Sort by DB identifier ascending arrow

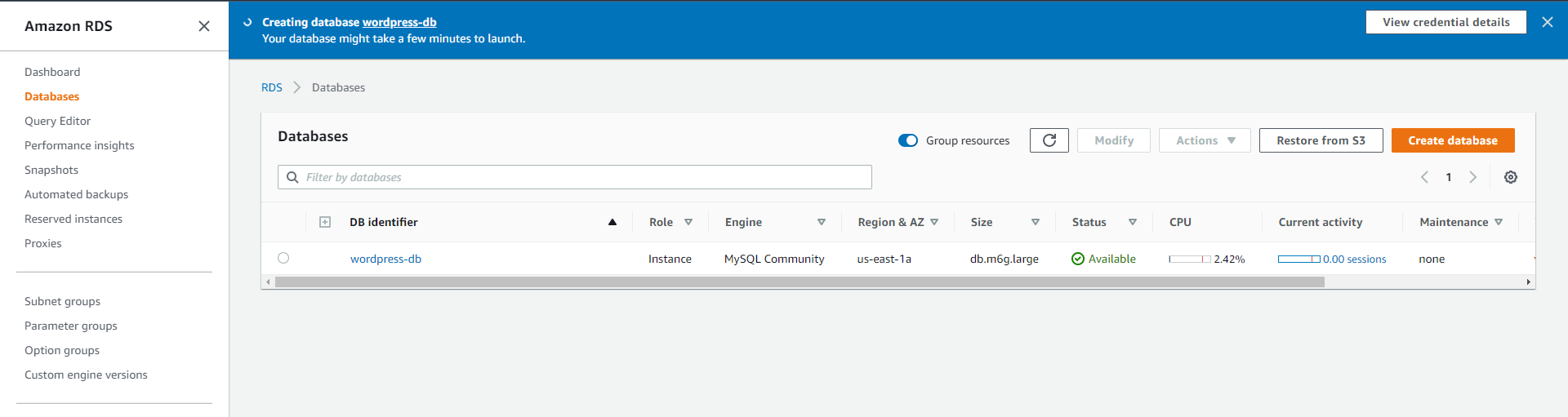click(x=612, y=222)
